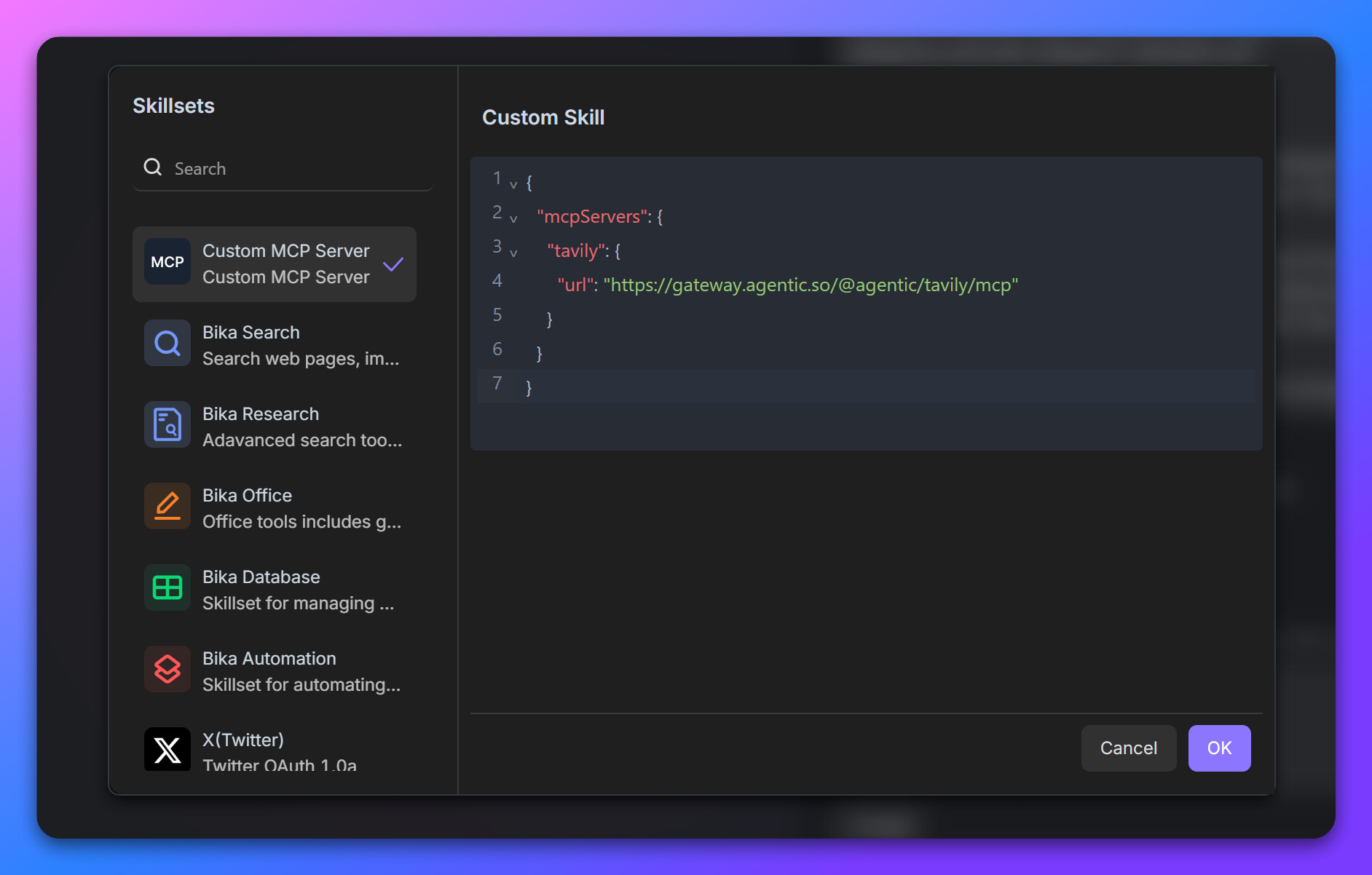
Task: Click the Bika Database table icon
Action: tap(167, 587)
